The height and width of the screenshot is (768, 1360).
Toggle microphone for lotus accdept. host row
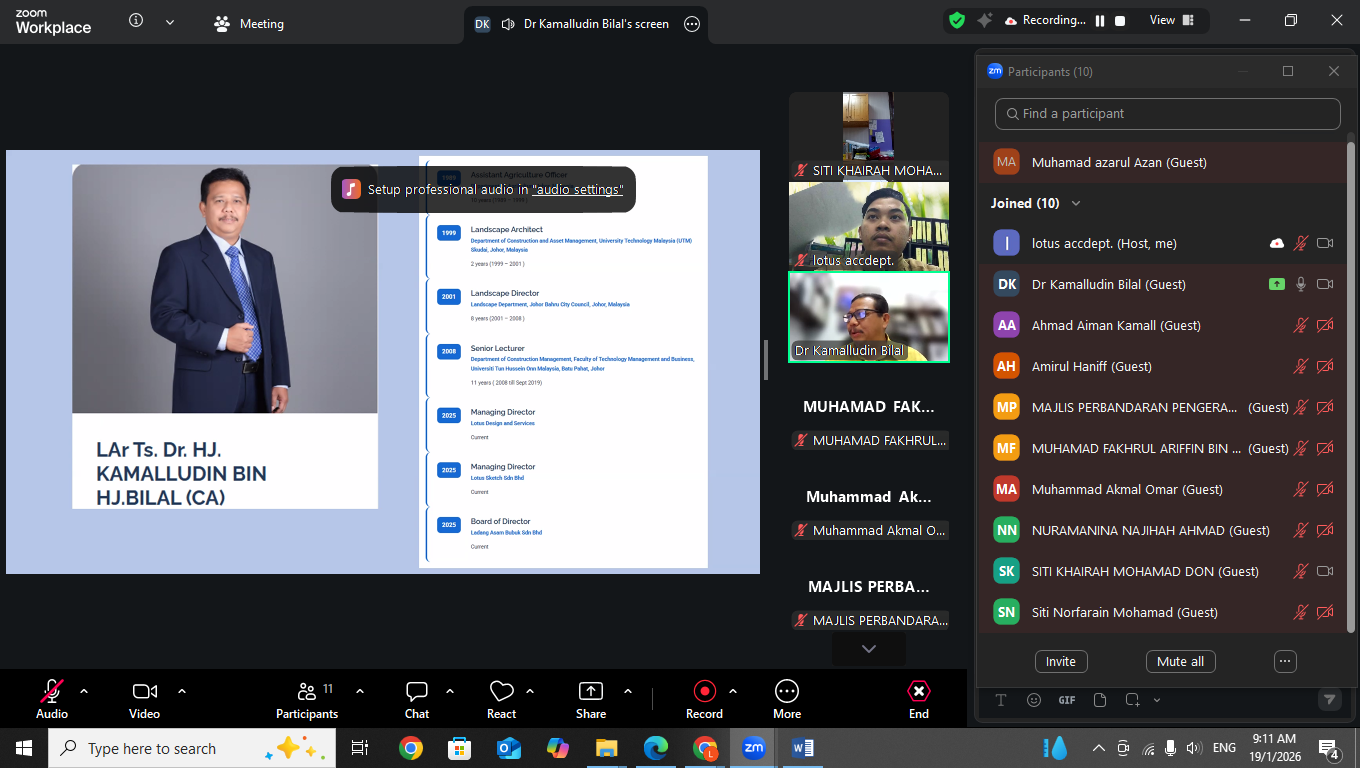[1301, 243]
